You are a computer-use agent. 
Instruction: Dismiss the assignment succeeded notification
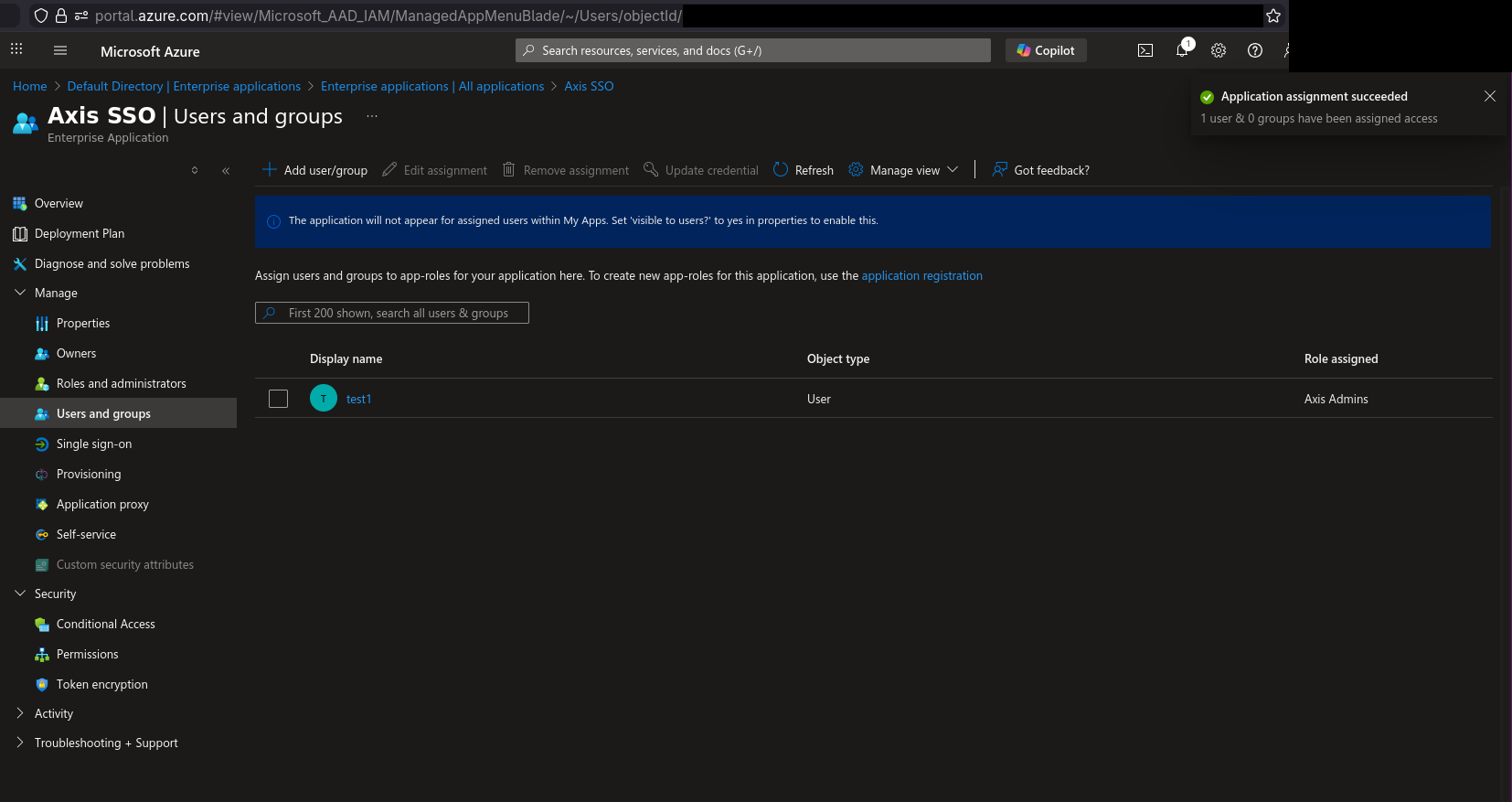[1490, 96]
